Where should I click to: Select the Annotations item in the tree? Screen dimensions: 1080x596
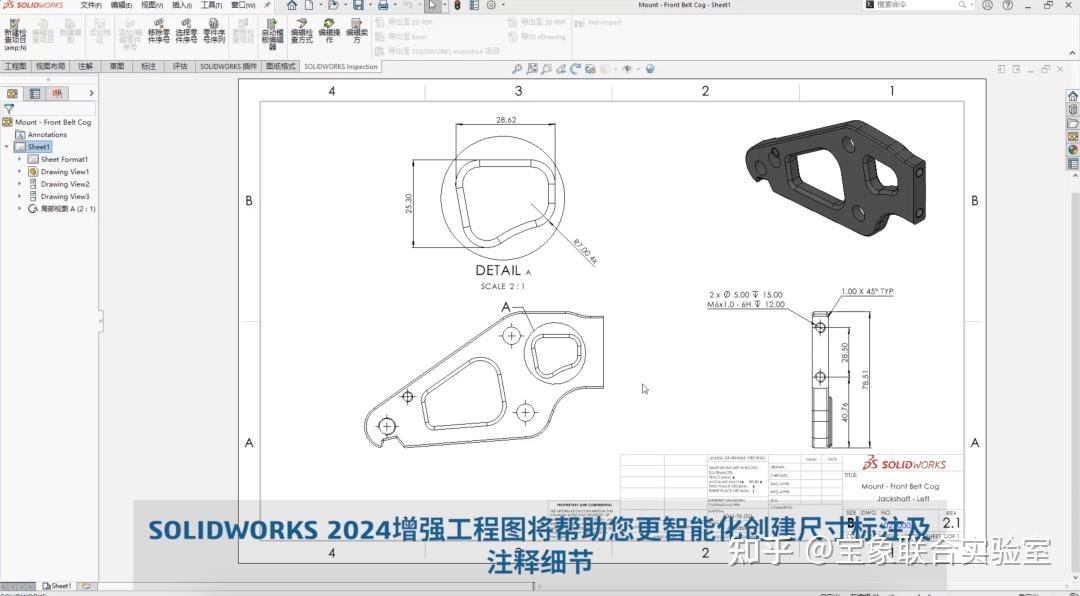tap(47, 134)
